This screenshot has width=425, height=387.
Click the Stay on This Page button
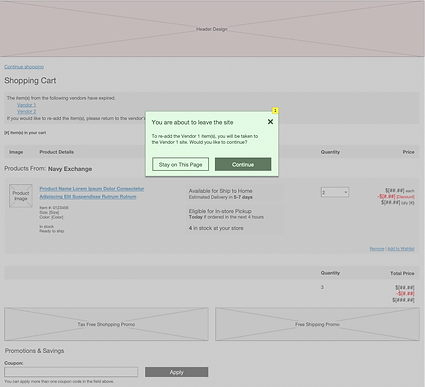tap(180, 164)
